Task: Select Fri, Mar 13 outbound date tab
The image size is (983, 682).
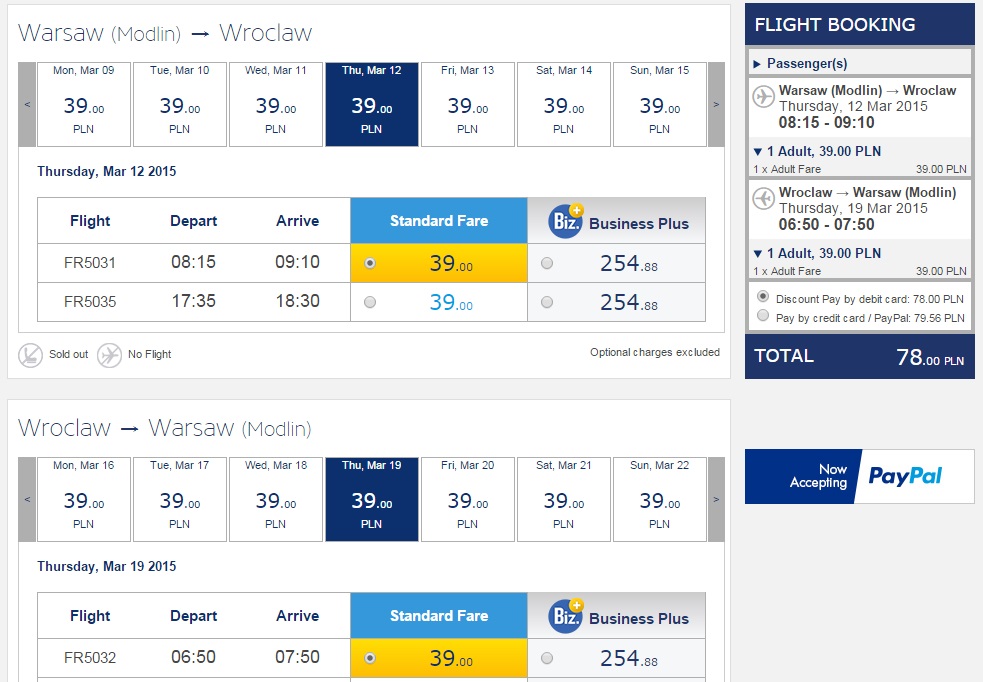Action: click(x=467, y=104)
